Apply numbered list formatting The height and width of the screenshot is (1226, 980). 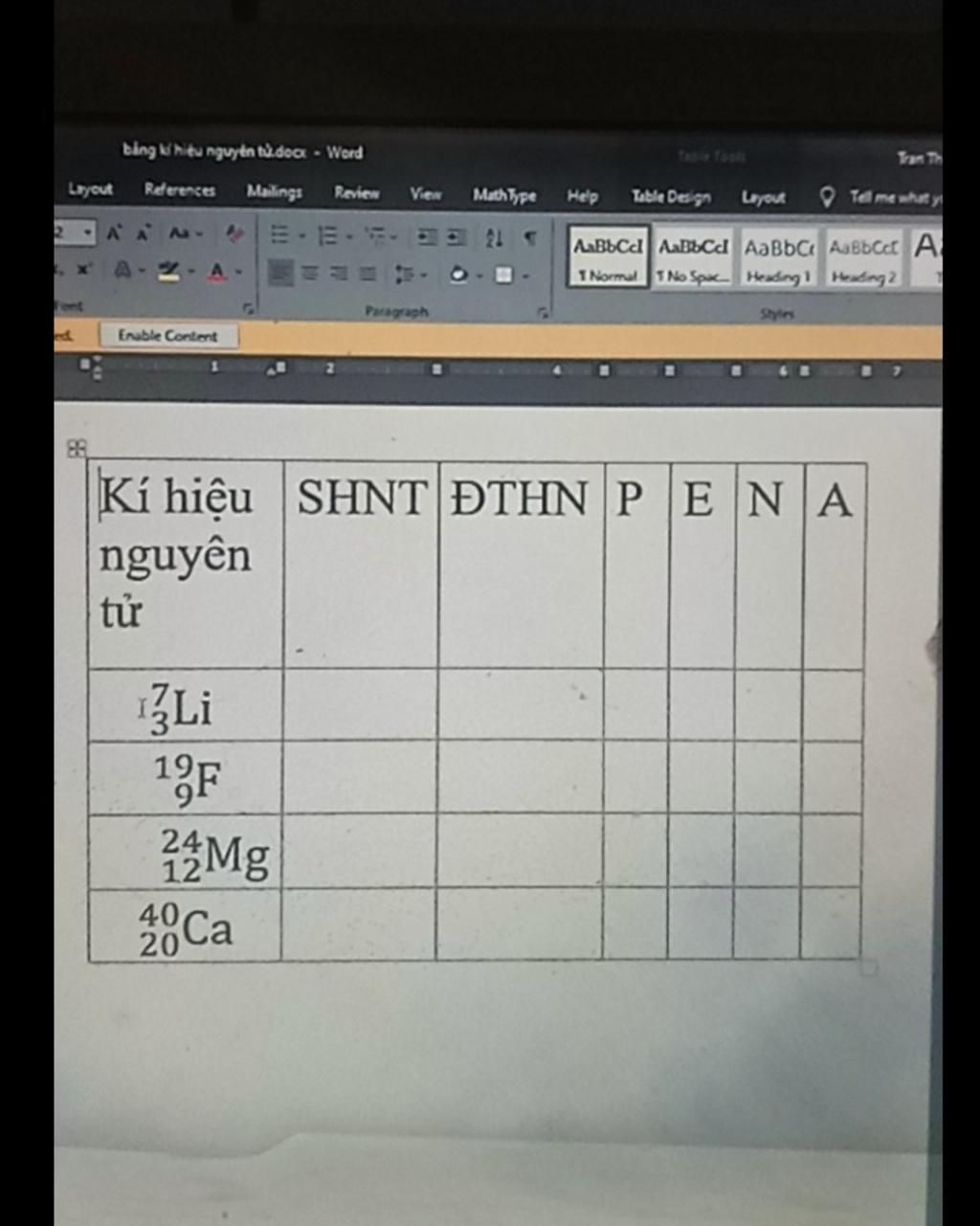click(326, 235)
